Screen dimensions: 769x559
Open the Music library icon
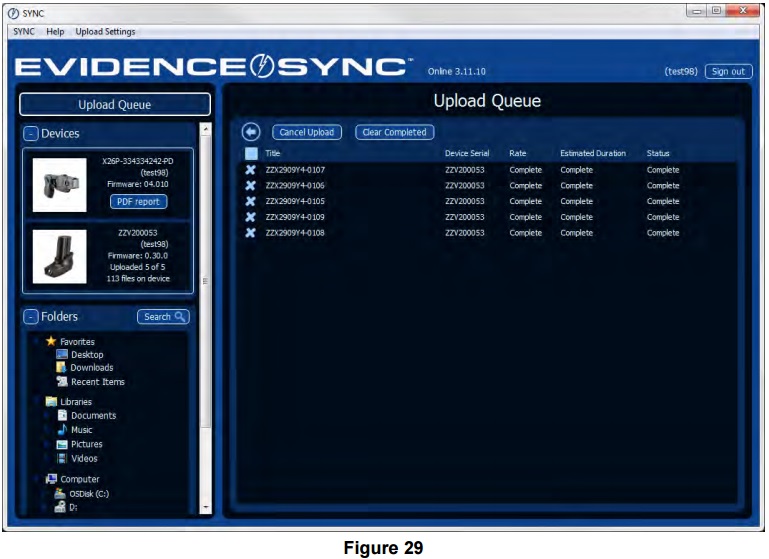pyautogui.click(x=62, y=430)
